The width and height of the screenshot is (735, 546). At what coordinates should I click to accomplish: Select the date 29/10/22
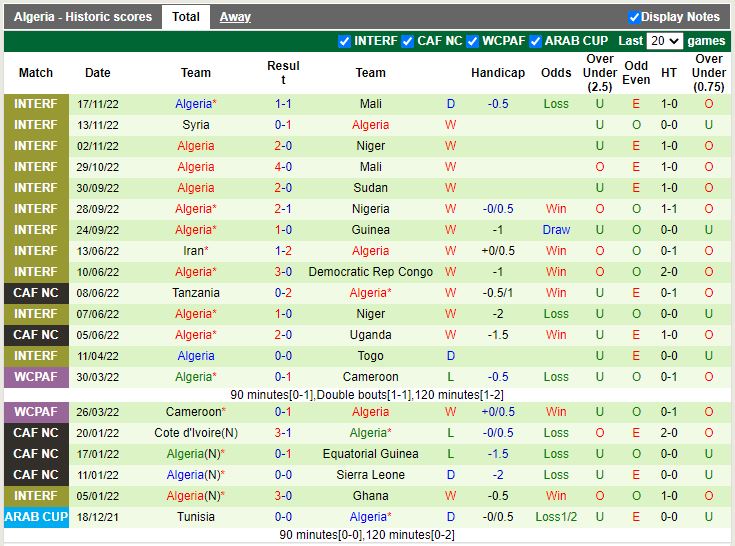click(98, 167)
